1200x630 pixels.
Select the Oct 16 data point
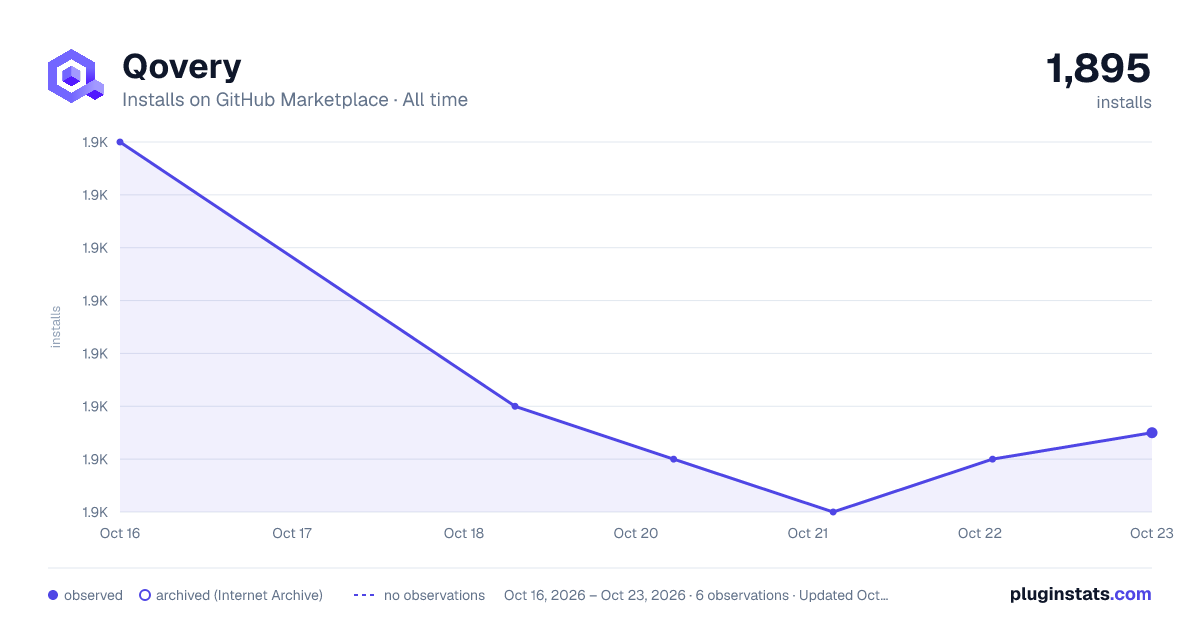click(x=120, y=142)
